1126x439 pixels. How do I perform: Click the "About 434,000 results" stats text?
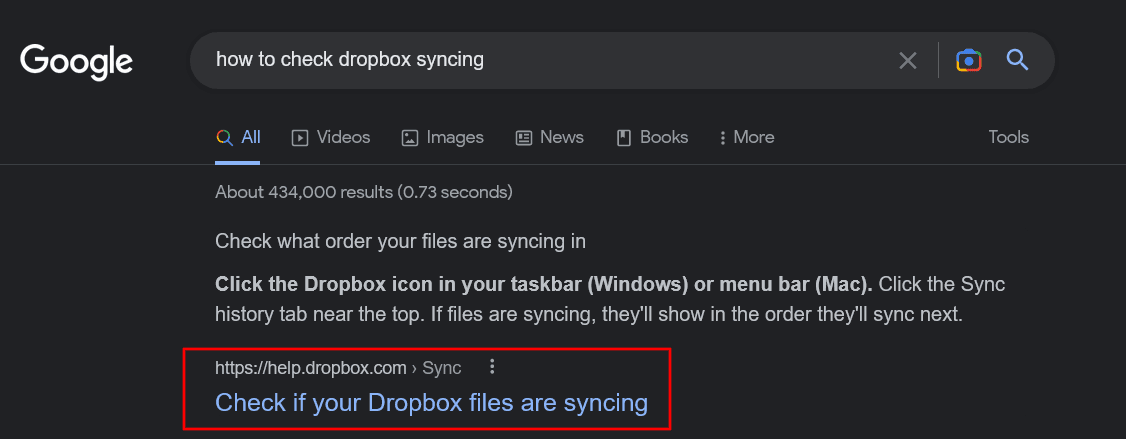tap(363, 192)
